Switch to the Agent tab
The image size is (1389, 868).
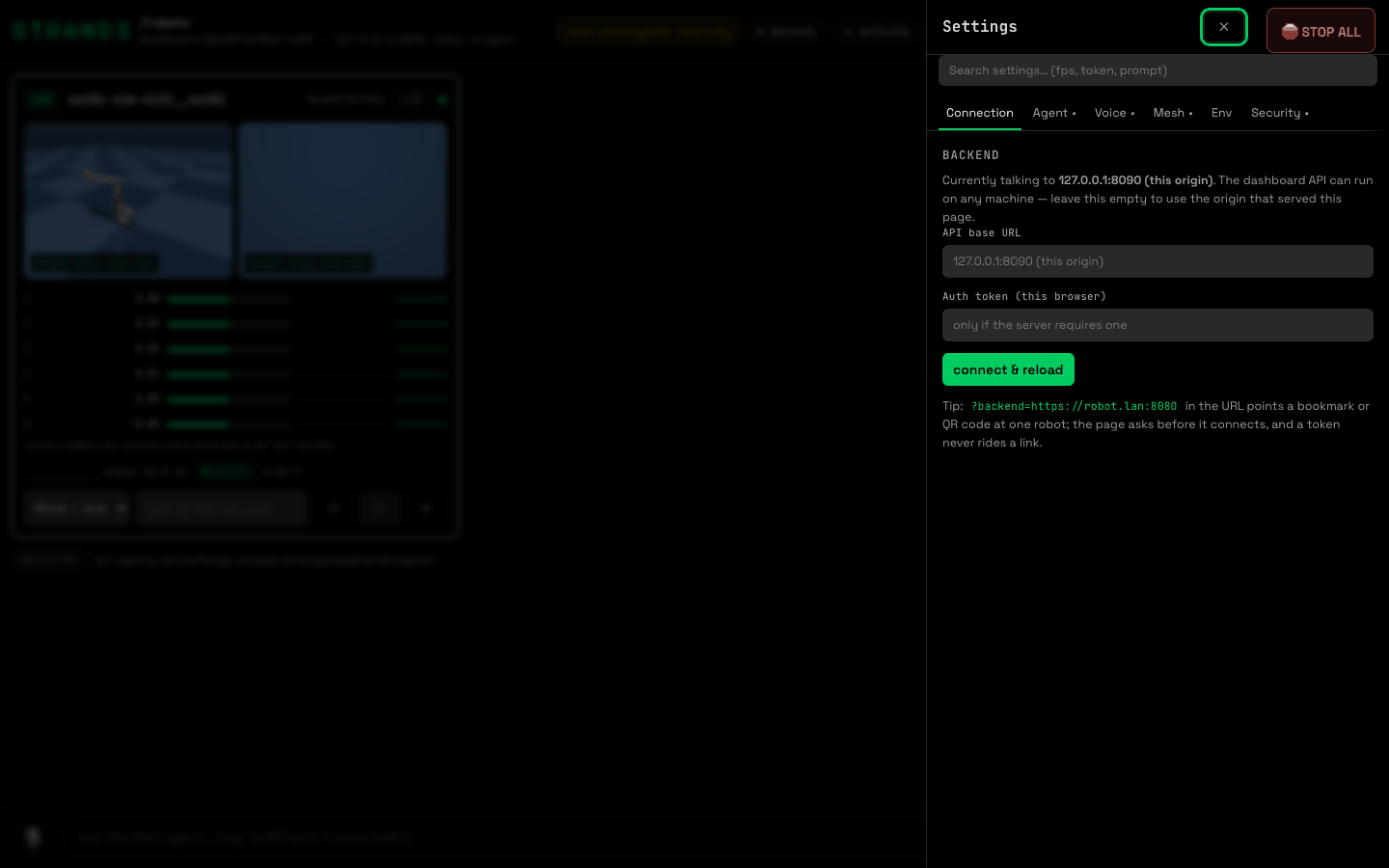[1053, 113]
